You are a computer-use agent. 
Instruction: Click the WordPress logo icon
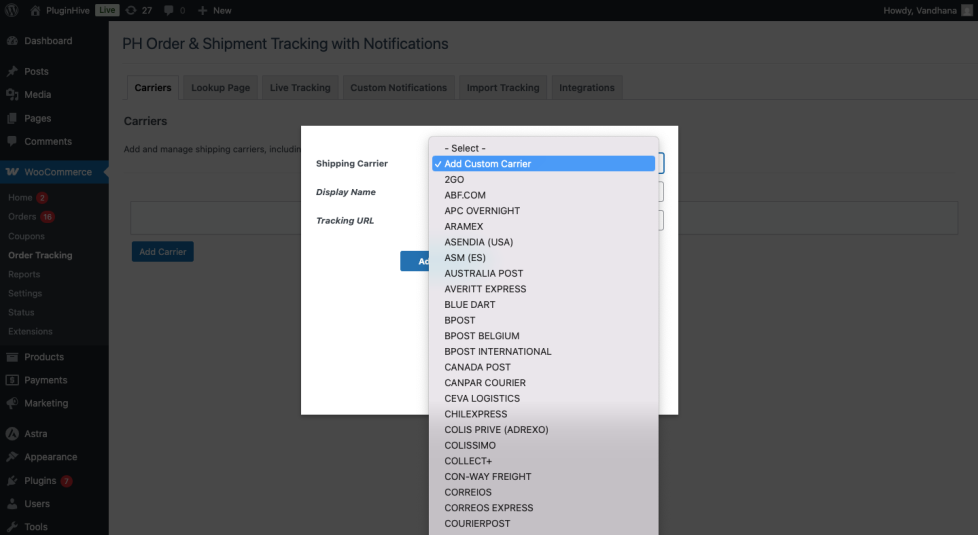[x=11, y=10]
